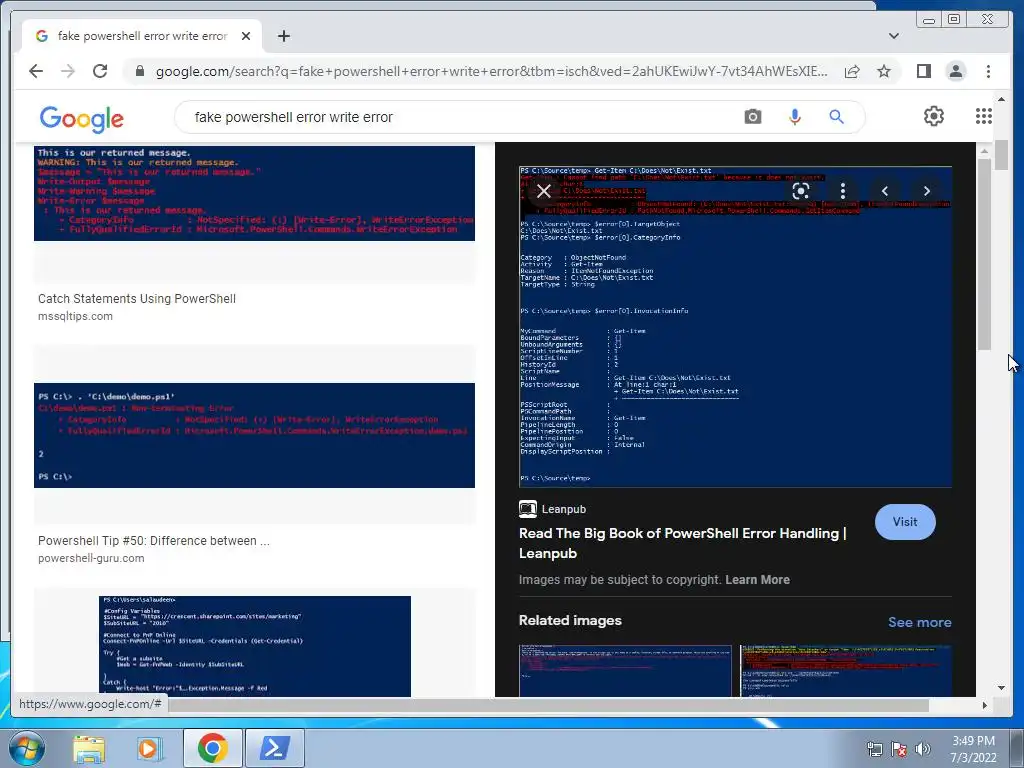This screenshot has width=1024, height=768.
Task: Open preview panel more options menu
Action: point(842,191)
